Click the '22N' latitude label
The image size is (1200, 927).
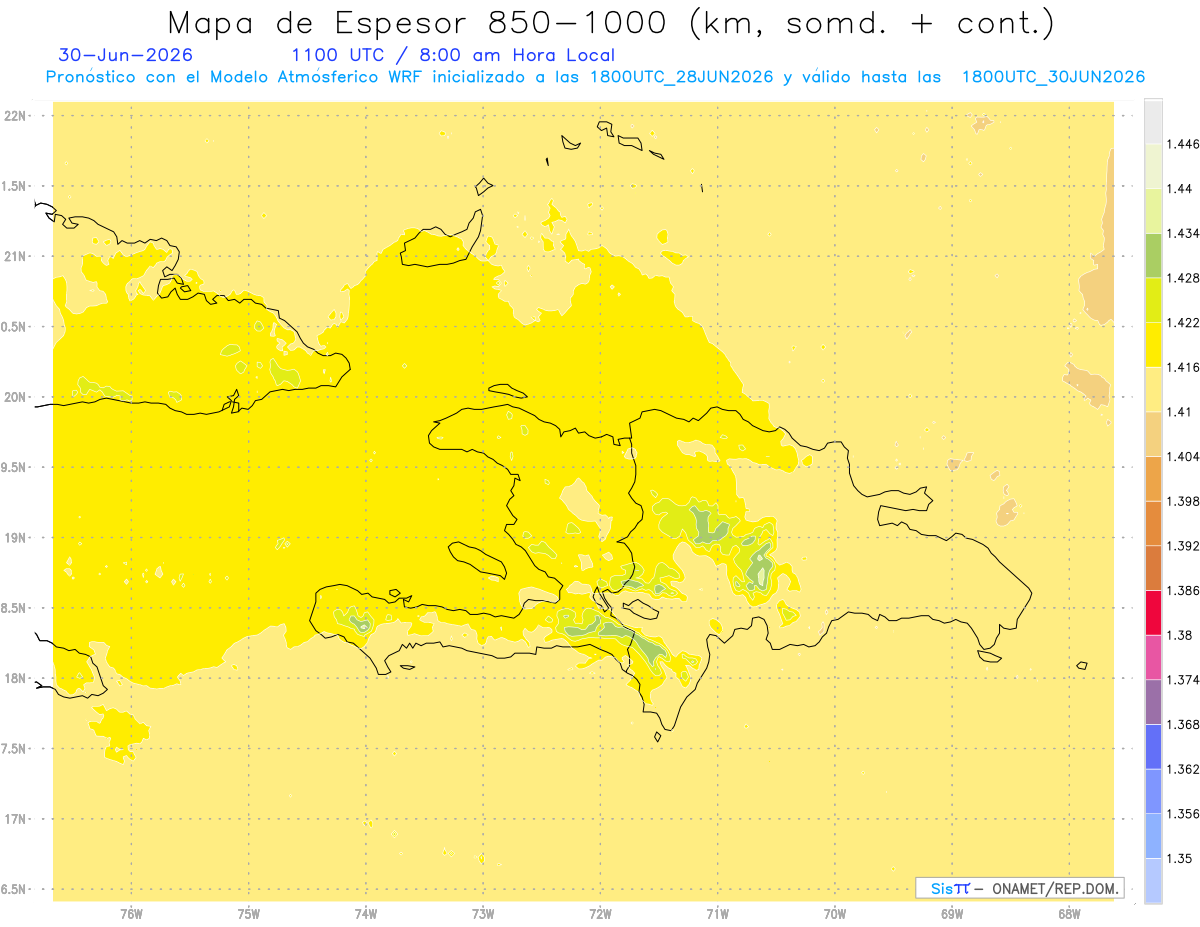[15, 116]
